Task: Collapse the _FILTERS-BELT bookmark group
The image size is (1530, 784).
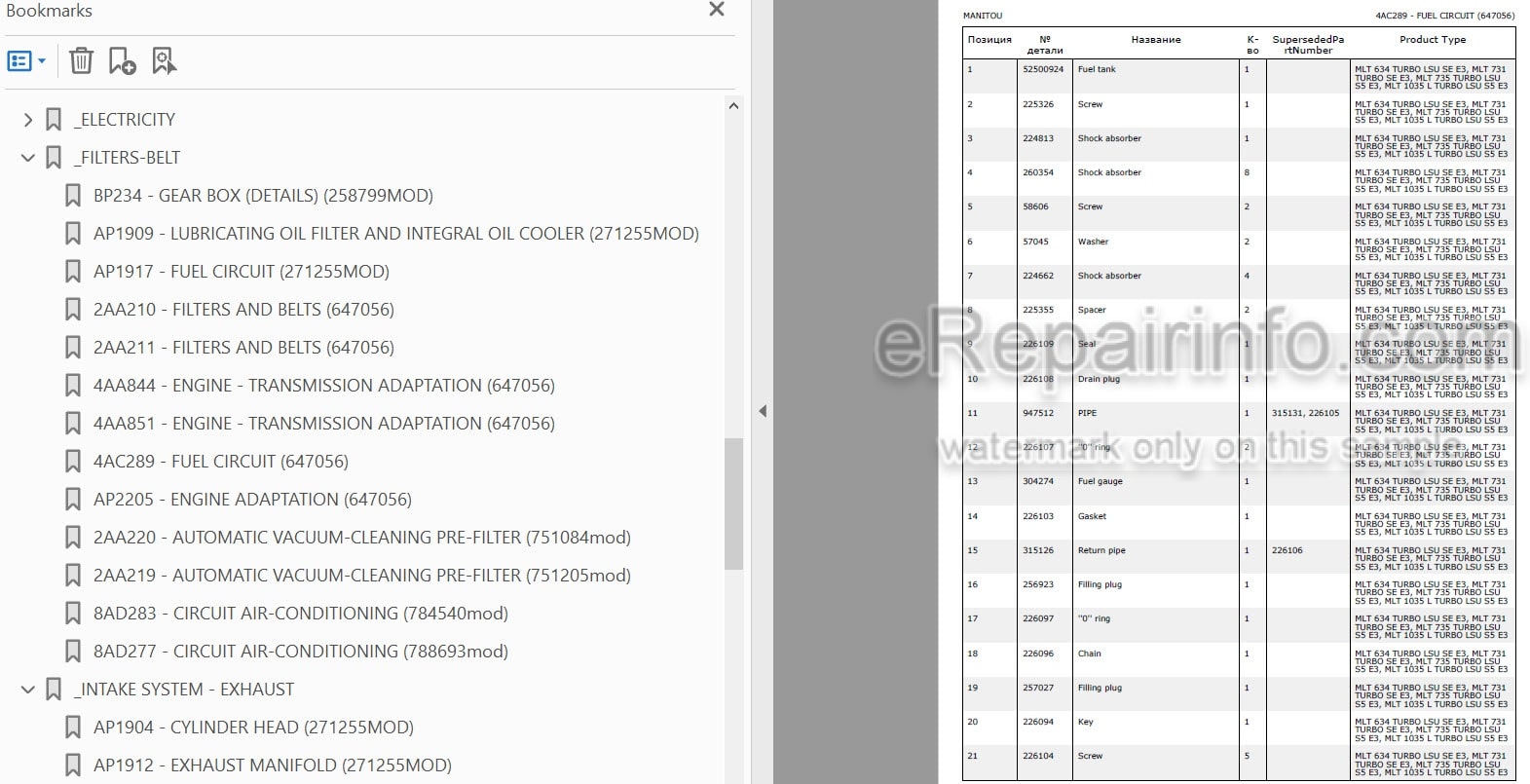Action: coord(27,158)
